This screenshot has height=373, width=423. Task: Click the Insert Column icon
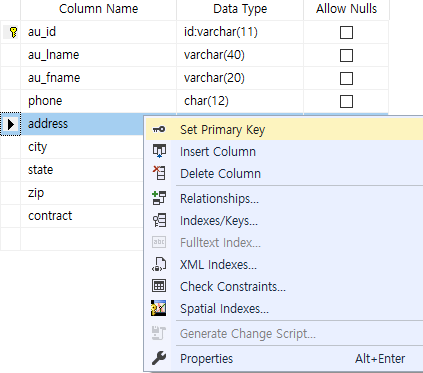pos(159,151)
